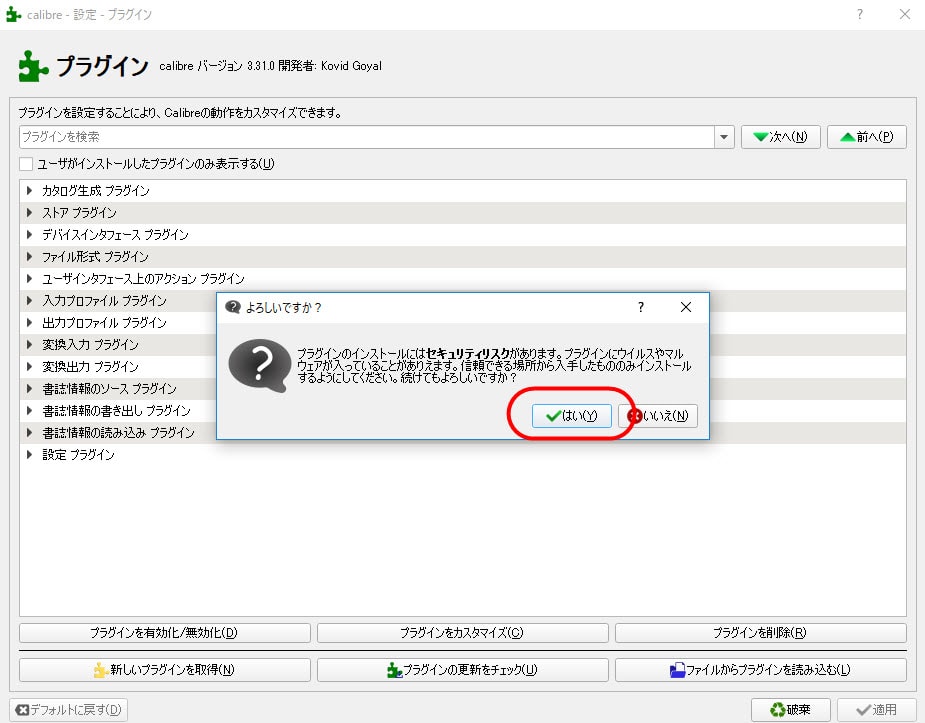The image size is (925, 723).
Task: Open the search history dropdown arrow
Action: coord(724,137)
